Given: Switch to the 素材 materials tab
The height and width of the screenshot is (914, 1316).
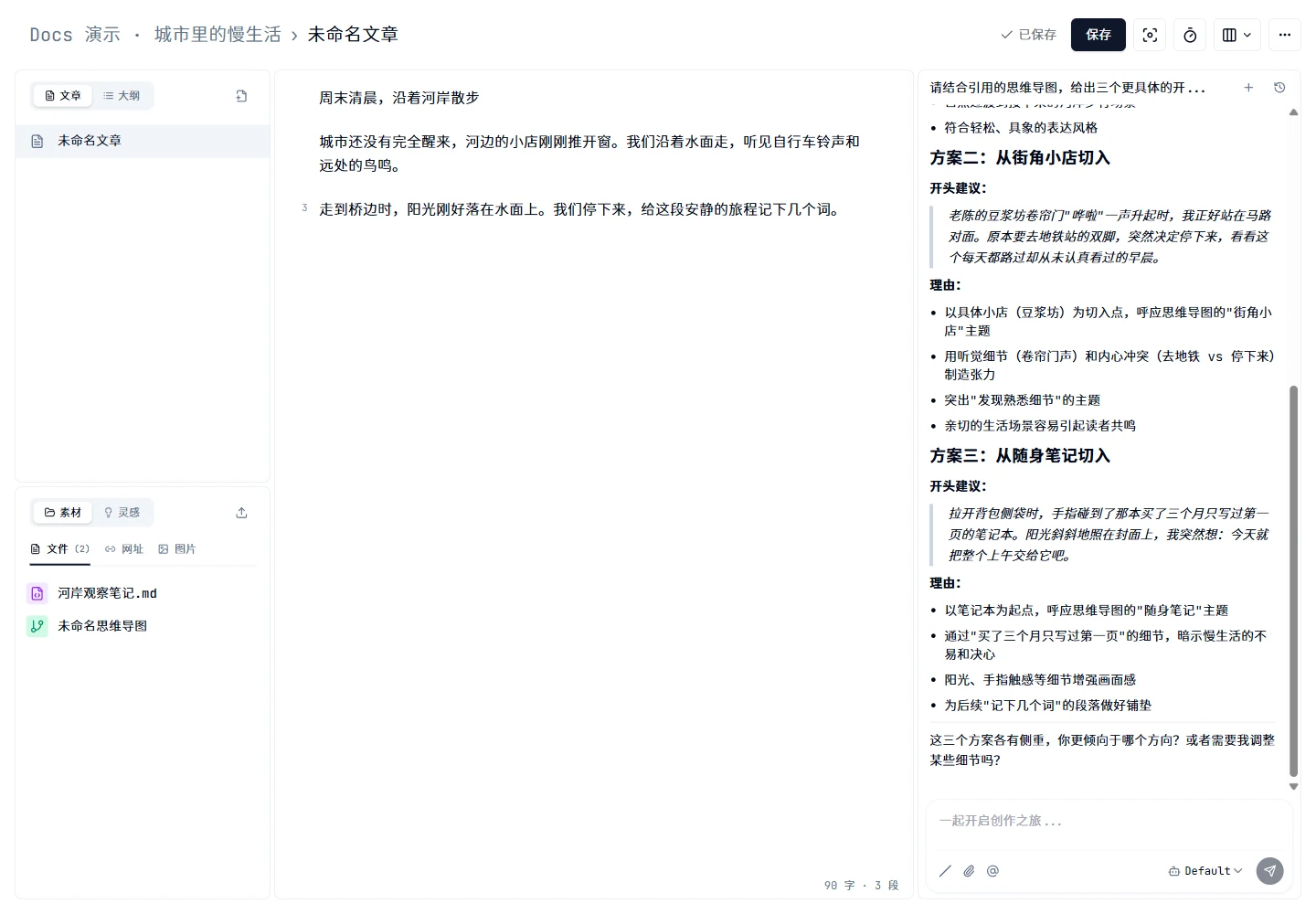Looking at the screenshot, I should point(63,513).
